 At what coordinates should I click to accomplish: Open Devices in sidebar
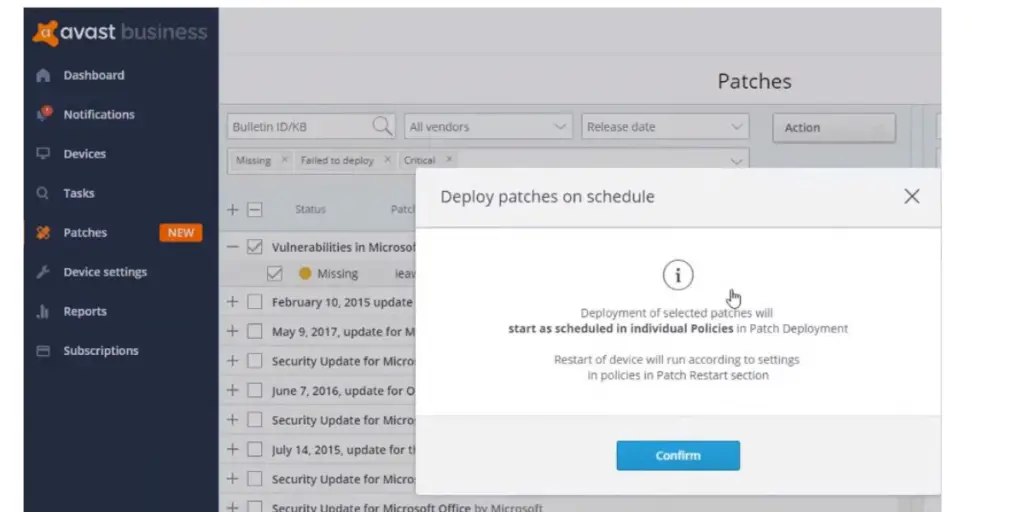pyautogui.click(x=85, y=154)
